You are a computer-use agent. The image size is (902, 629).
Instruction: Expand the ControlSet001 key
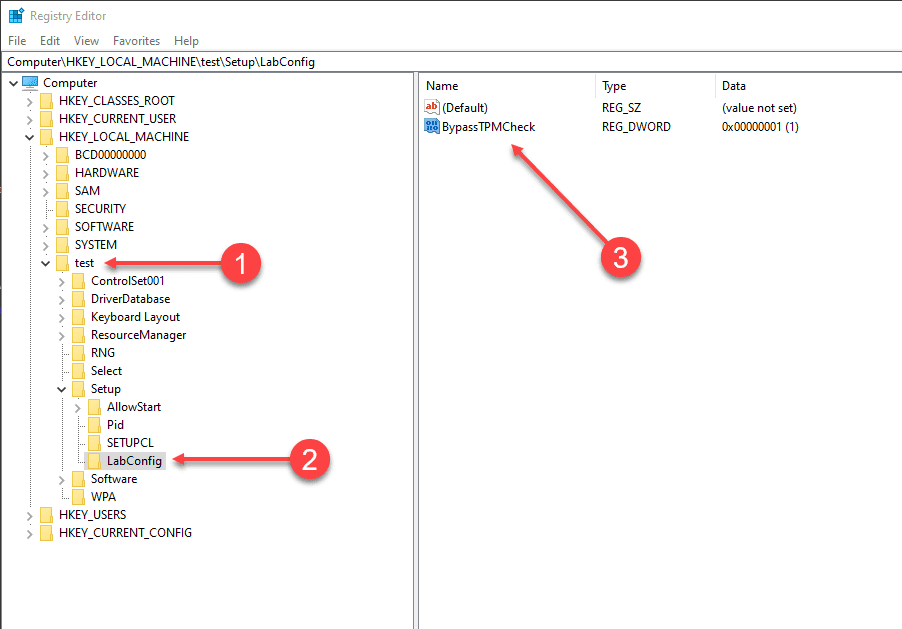[x=62, y=281]
